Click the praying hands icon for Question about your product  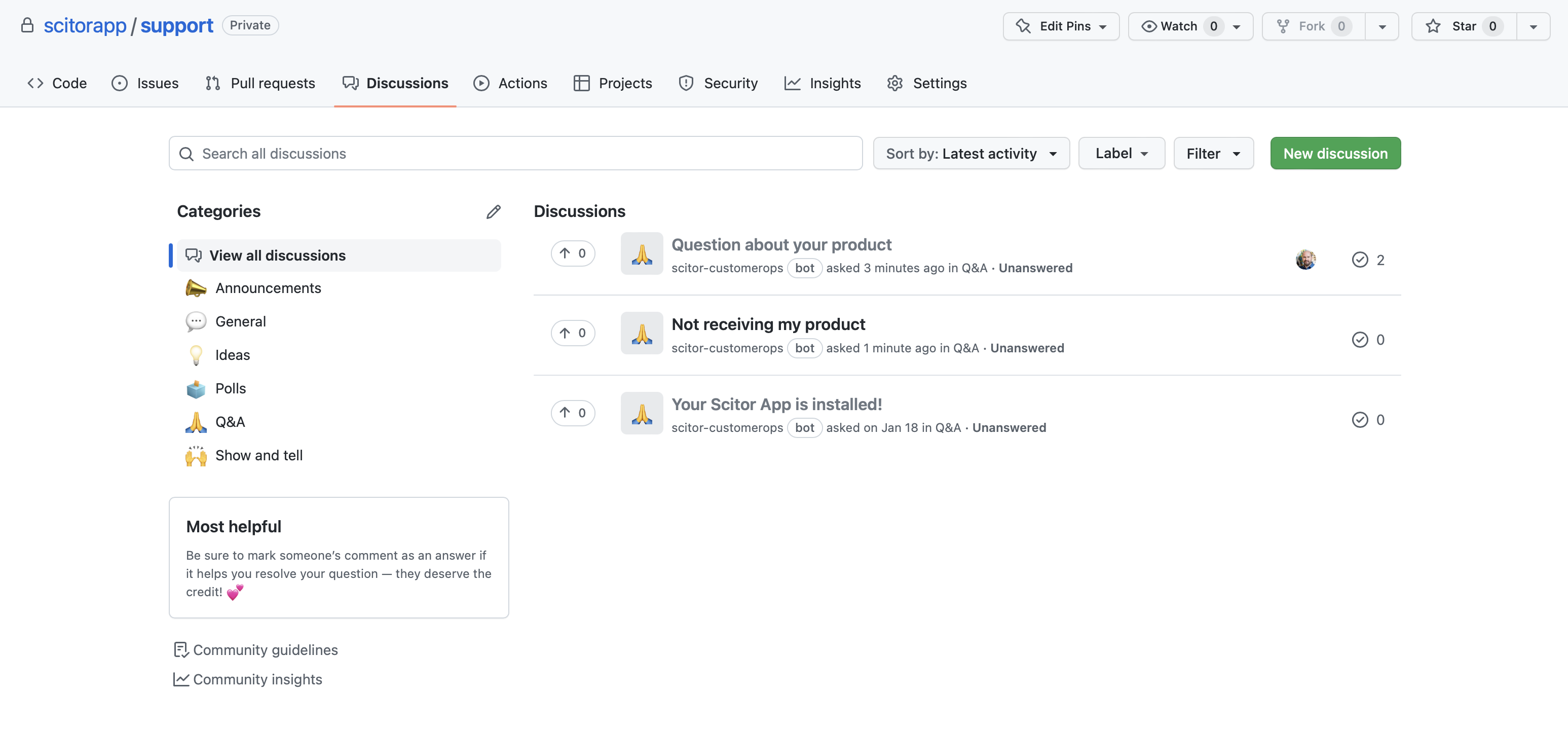642,253
